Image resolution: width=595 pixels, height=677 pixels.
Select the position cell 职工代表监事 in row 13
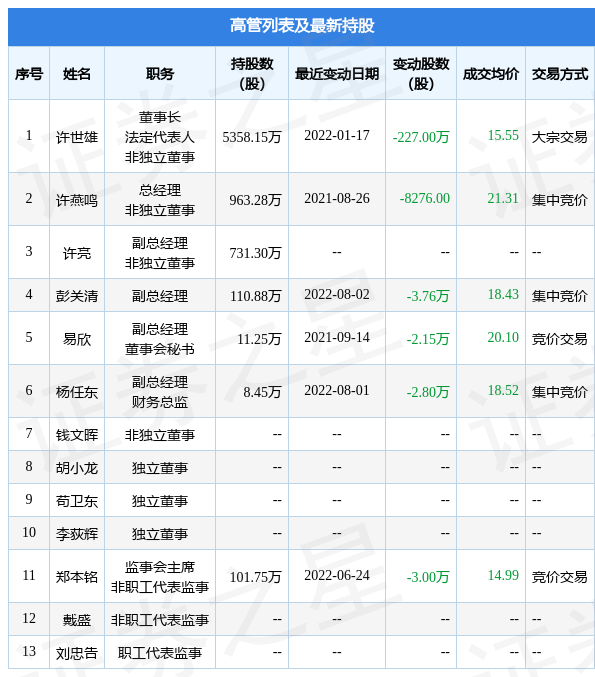point(160,653)
